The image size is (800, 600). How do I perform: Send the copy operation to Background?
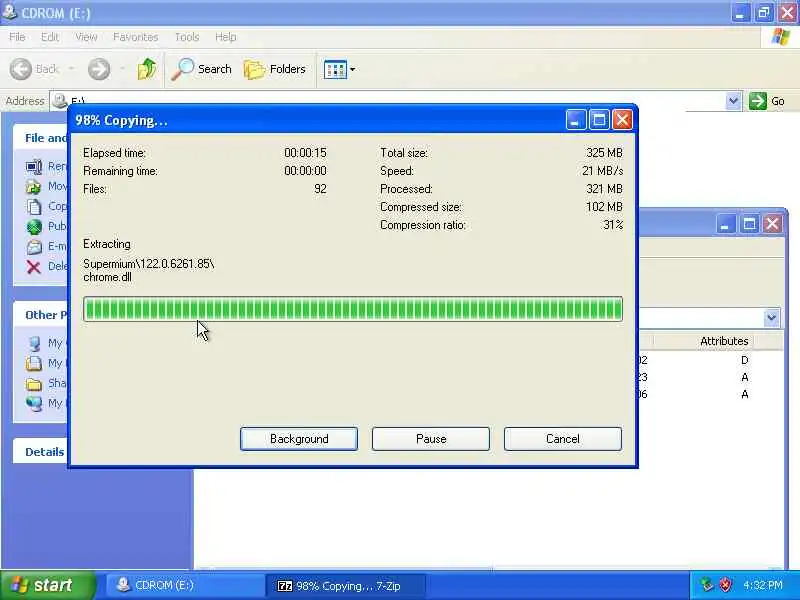pyautogui.click(x=299, y=439)
